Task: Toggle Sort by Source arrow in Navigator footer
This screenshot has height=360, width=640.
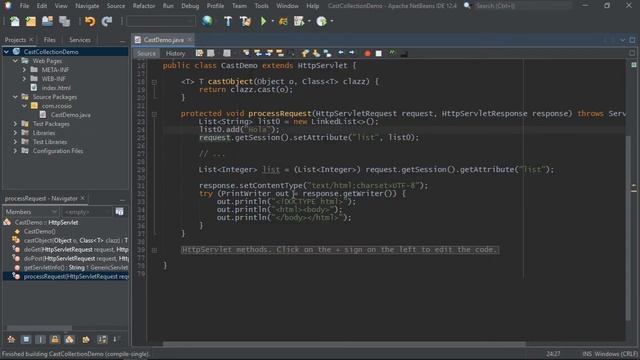Action: tap(116, 339)
